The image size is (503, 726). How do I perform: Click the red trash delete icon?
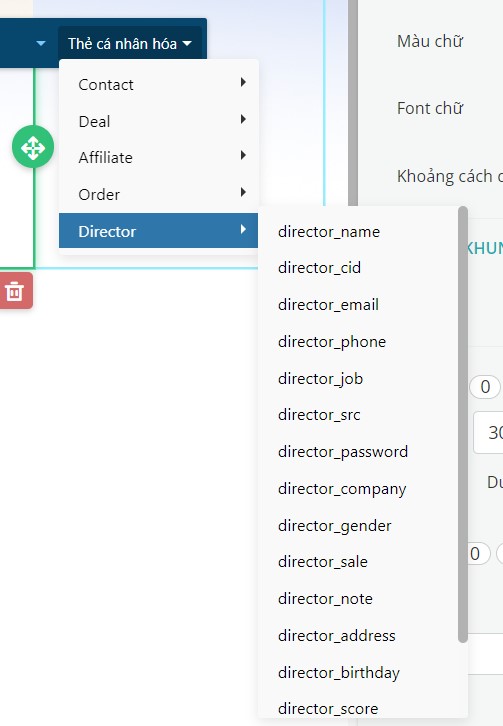point(14,291)
